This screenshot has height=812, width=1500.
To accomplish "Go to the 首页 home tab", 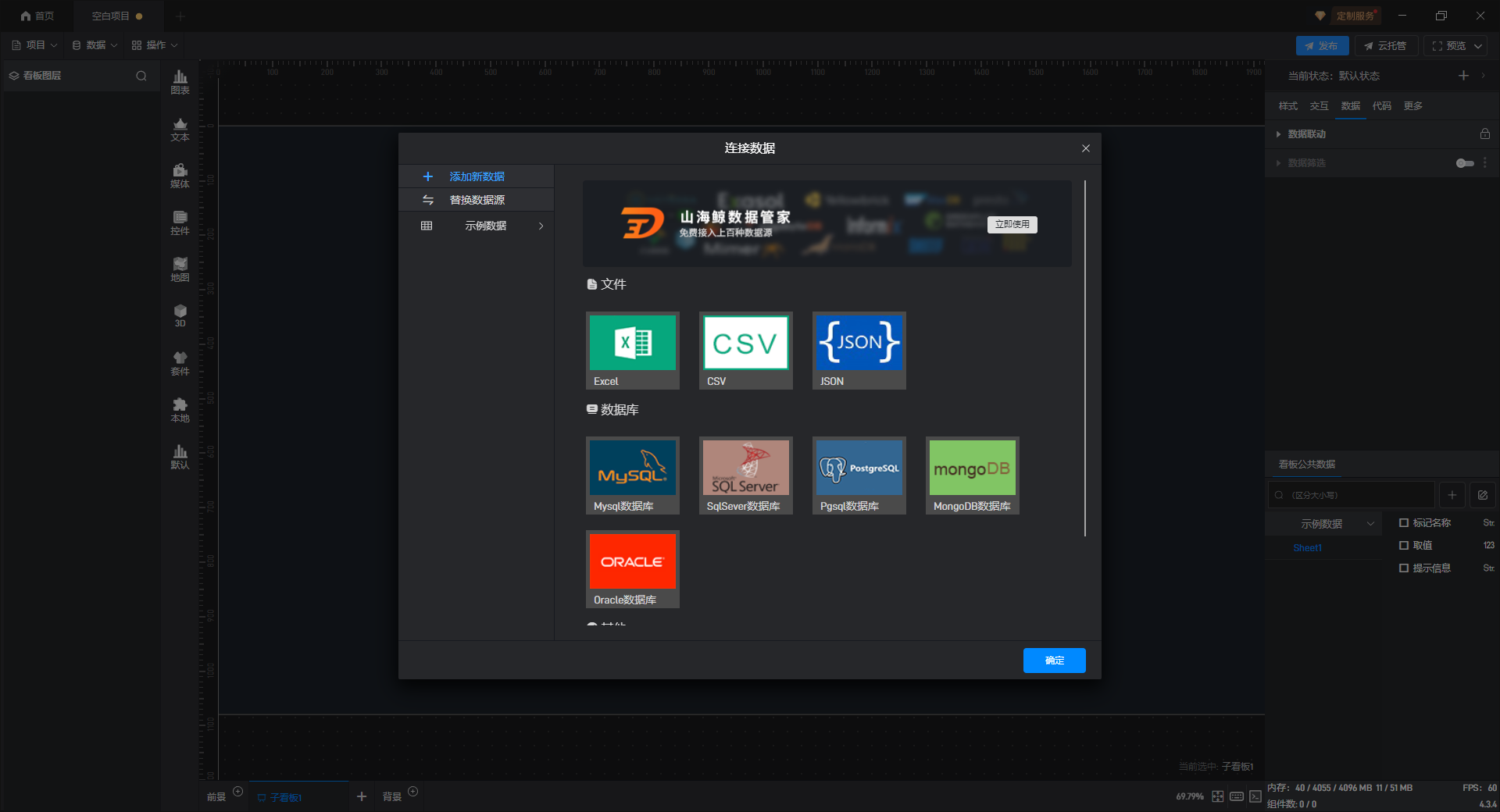I will (37, 16).
